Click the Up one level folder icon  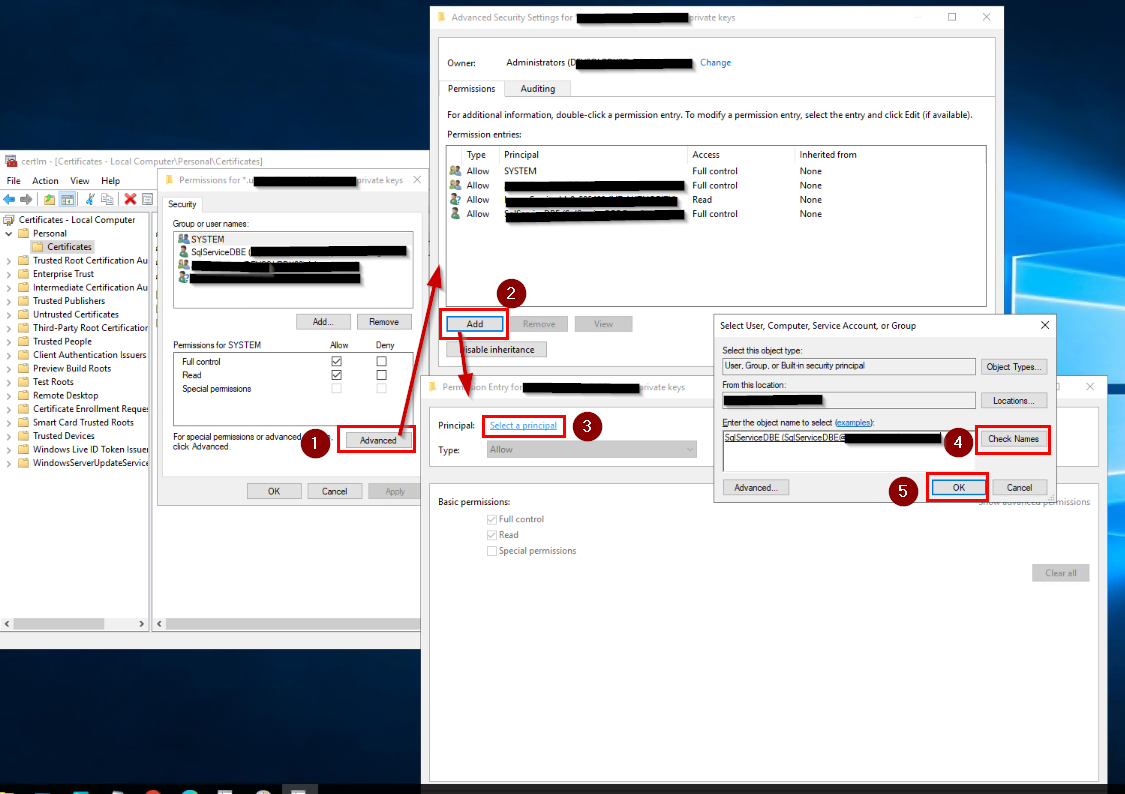click(x=49, y=199)
